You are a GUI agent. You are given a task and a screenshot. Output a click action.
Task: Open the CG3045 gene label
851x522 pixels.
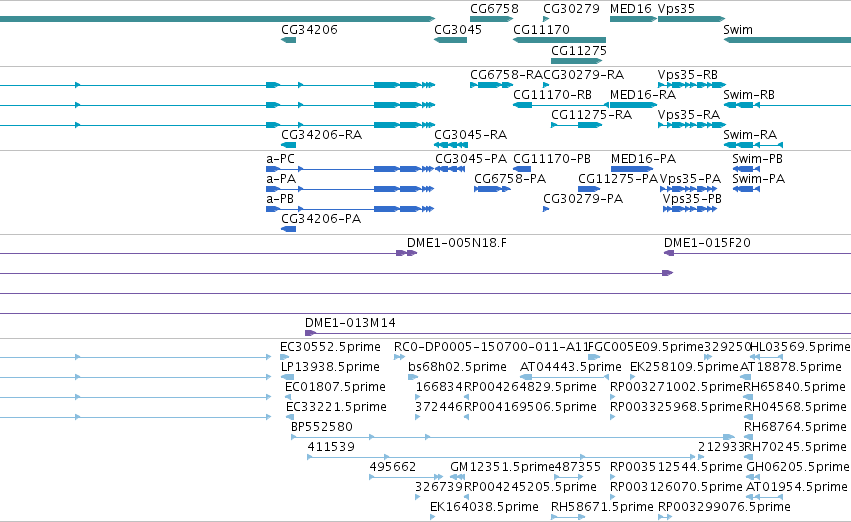pos(458,30)
